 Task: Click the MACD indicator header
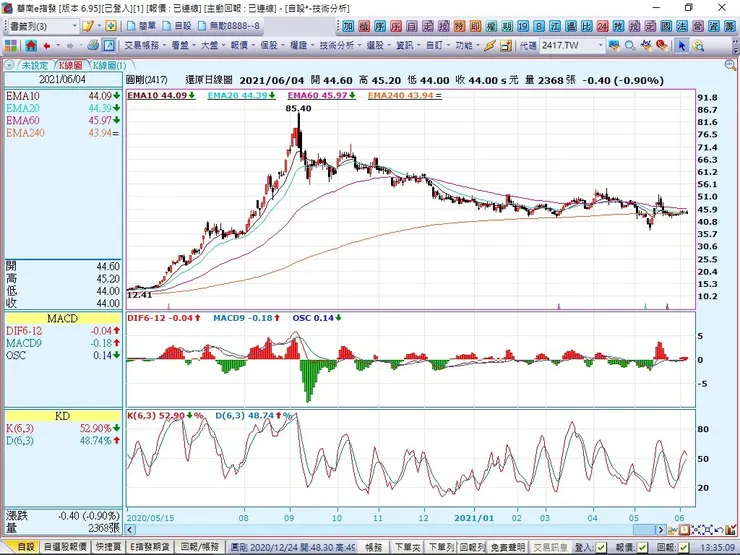(62, 319)
